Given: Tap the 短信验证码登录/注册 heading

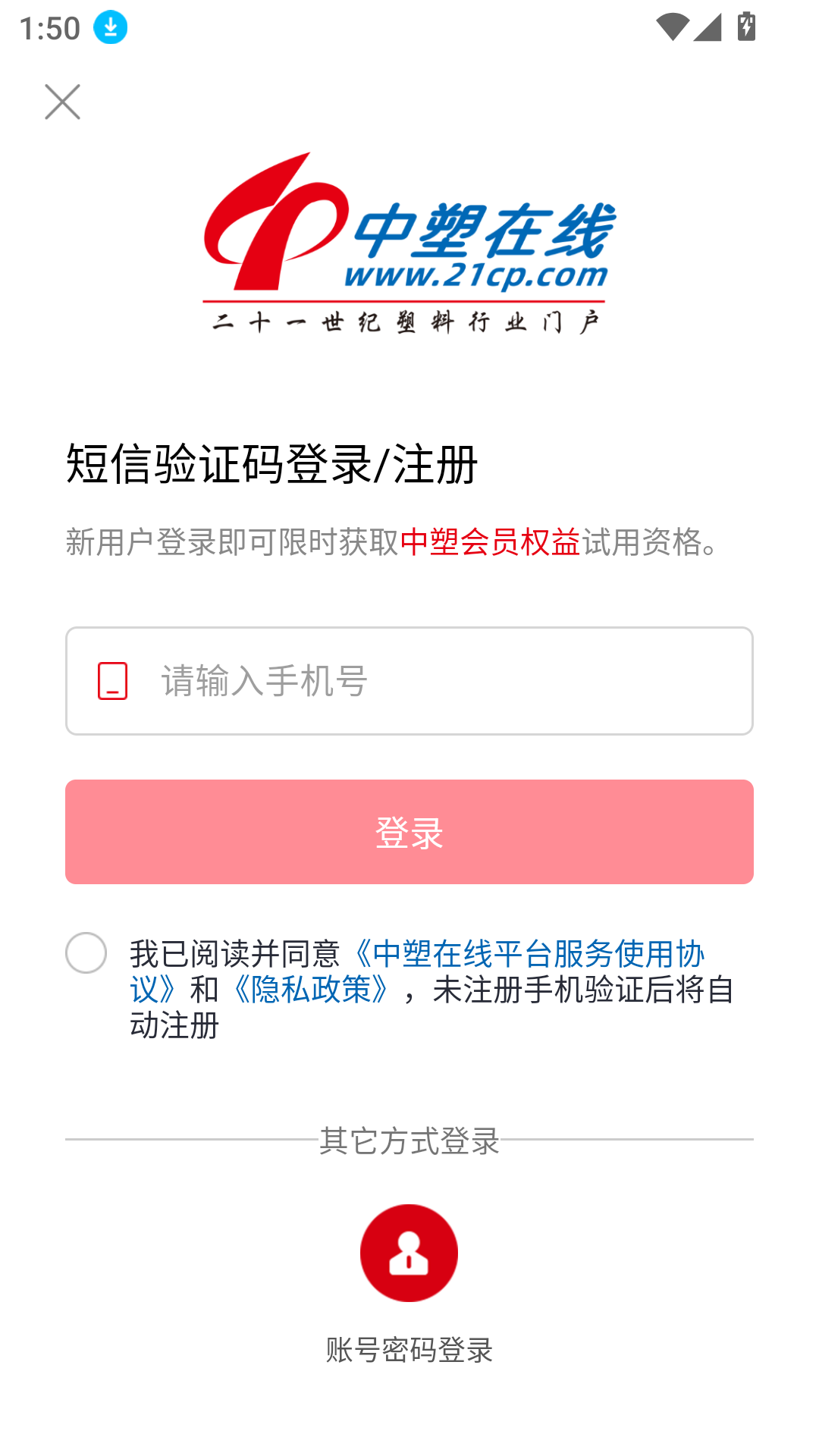Looking at the screenshot, I should [271, 463].
